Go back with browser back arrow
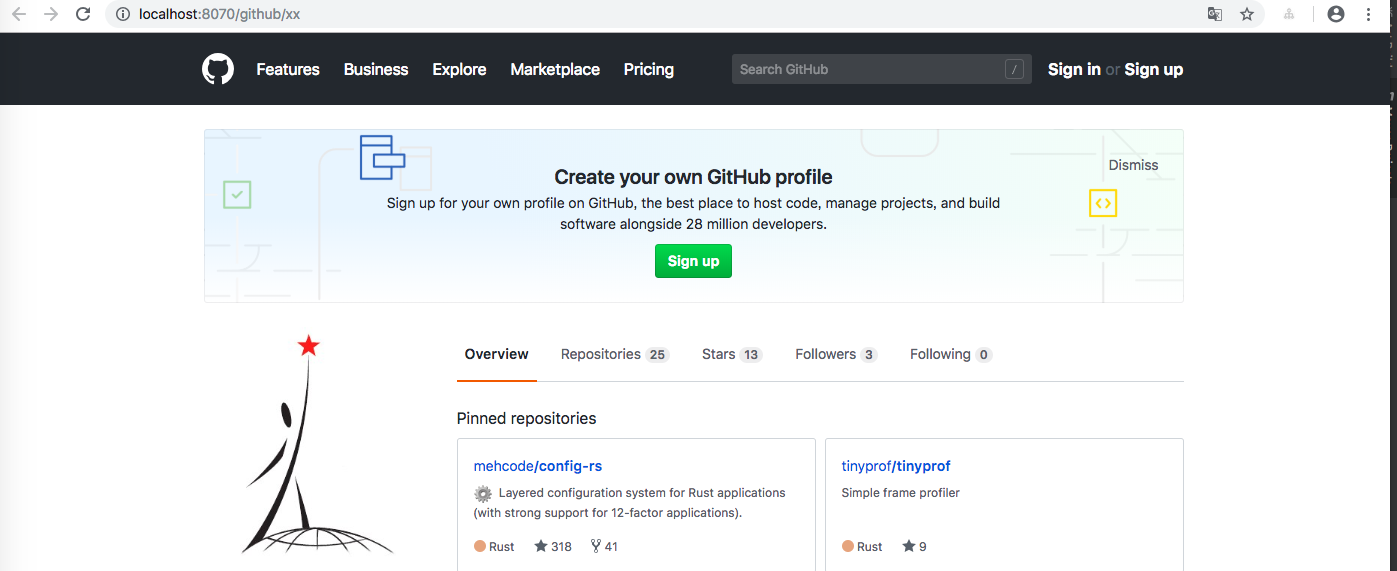 pyautogui.click(x=18, y=14)
